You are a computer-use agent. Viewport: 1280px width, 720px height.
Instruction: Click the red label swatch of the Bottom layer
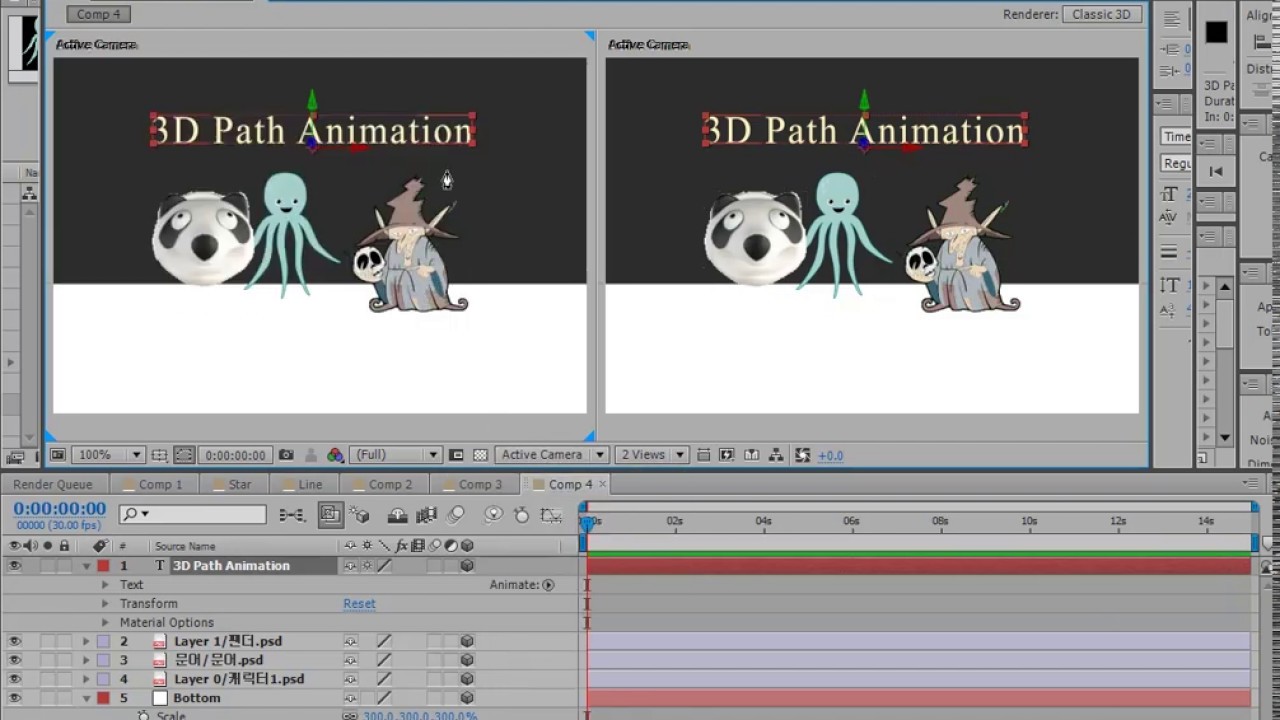(x=103, y=698)
